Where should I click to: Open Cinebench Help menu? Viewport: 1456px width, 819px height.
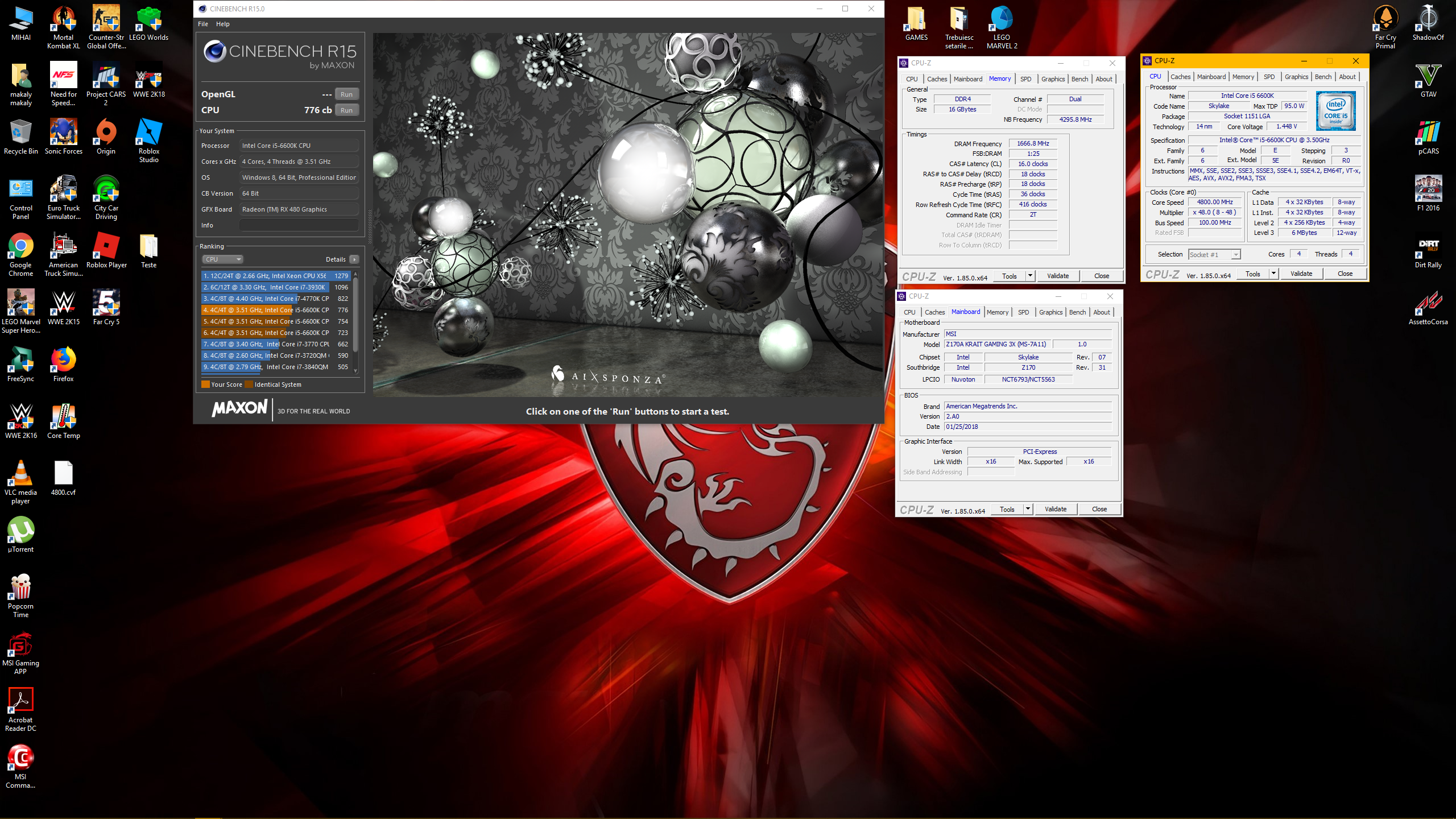click(222, 24)
